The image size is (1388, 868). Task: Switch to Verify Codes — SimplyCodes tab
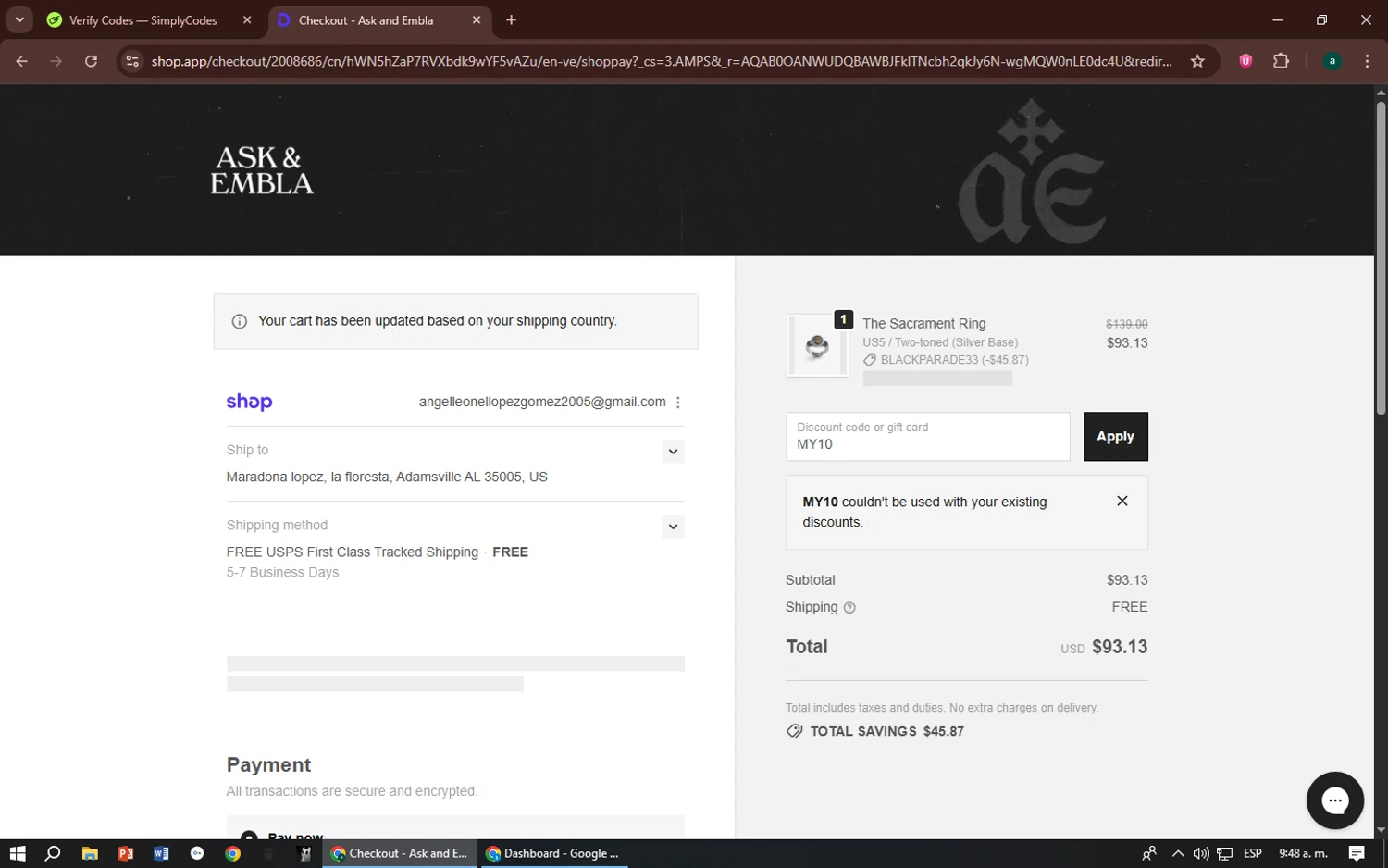pos(143,20)
